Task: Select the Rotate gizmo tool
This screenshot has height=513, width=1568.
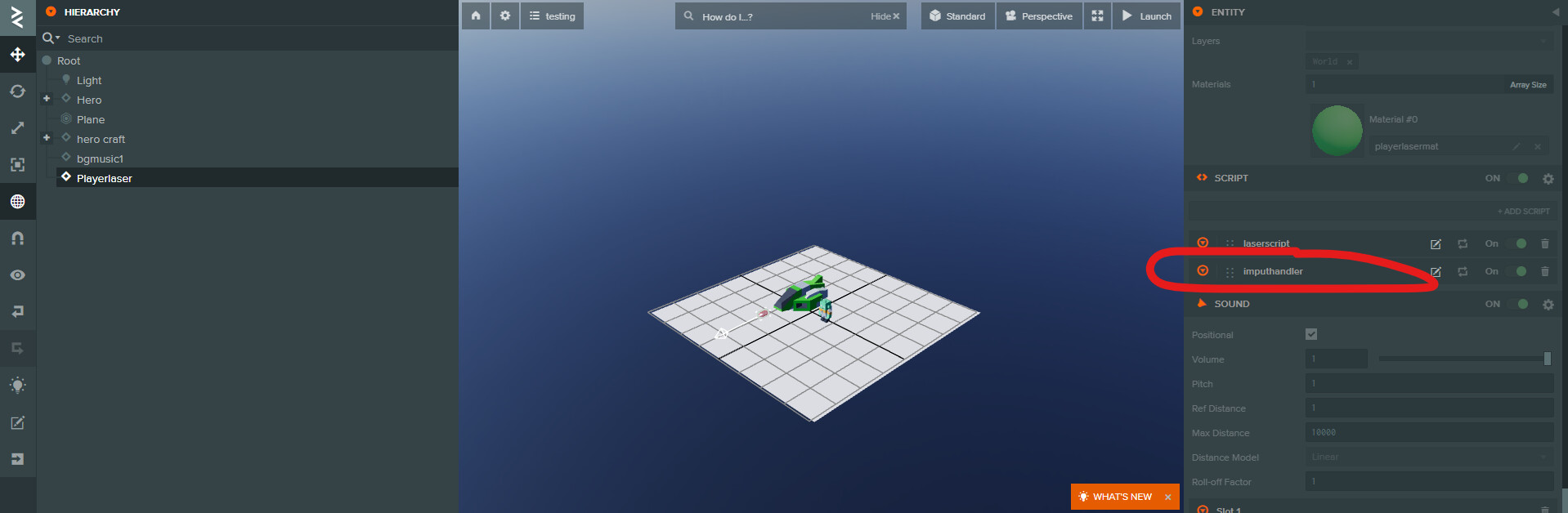Action: point(17,91)
